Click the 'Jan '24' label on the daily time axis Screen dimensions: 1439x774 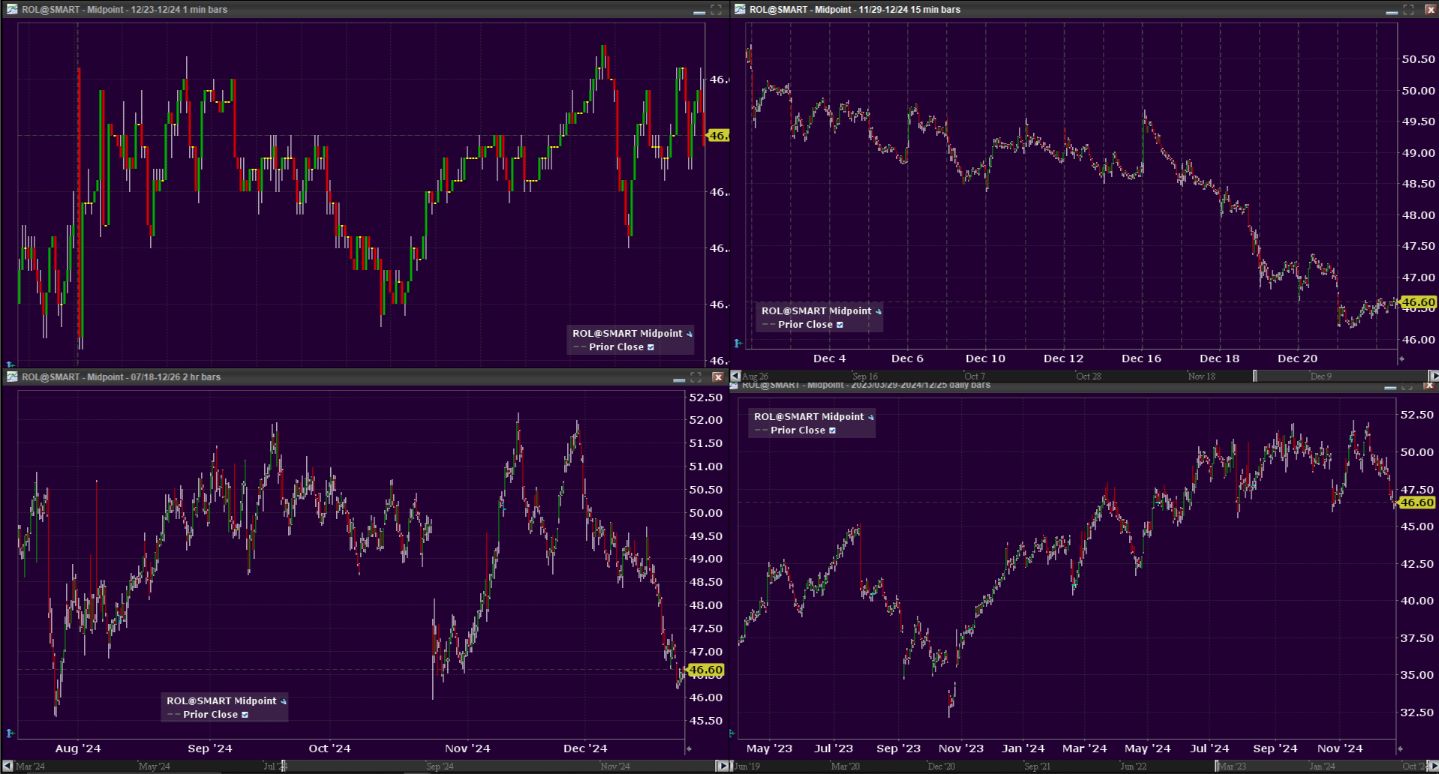[x=1023, y=748]
